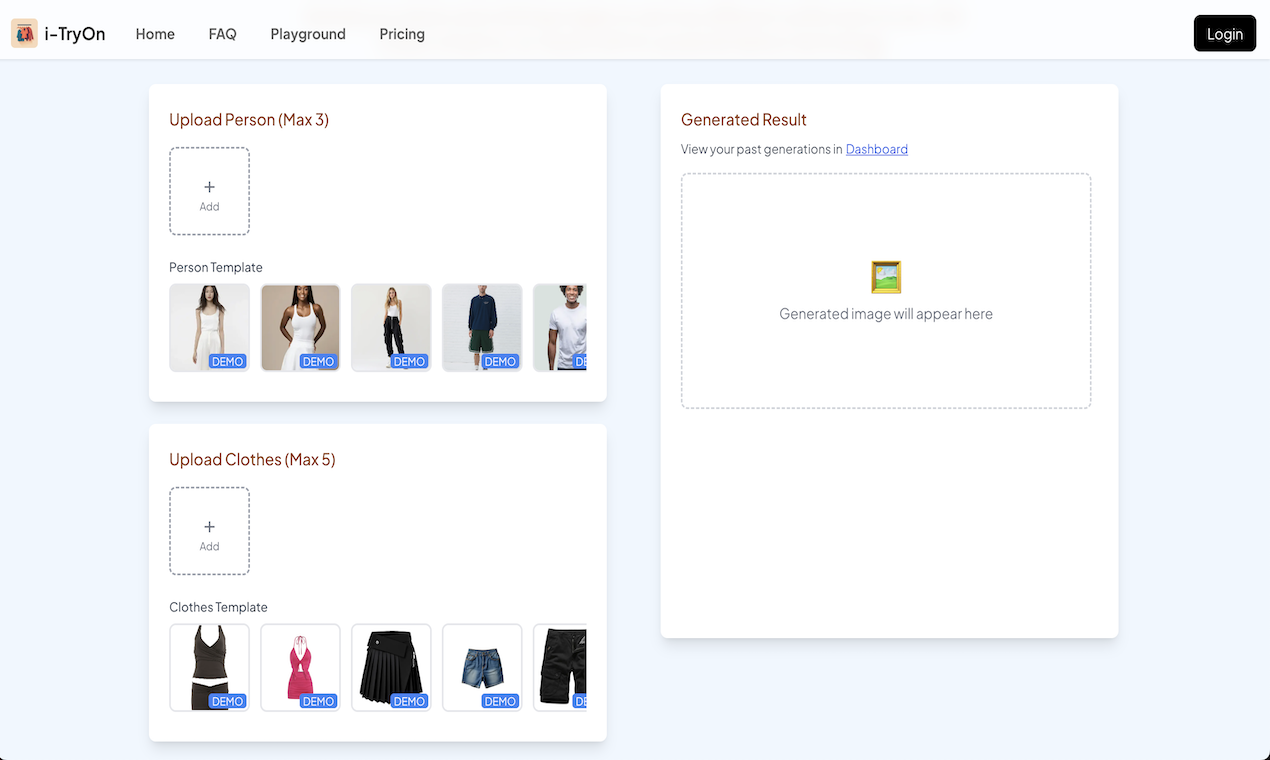
Task: Click the generated image placeholder icon
Action: 886,277
